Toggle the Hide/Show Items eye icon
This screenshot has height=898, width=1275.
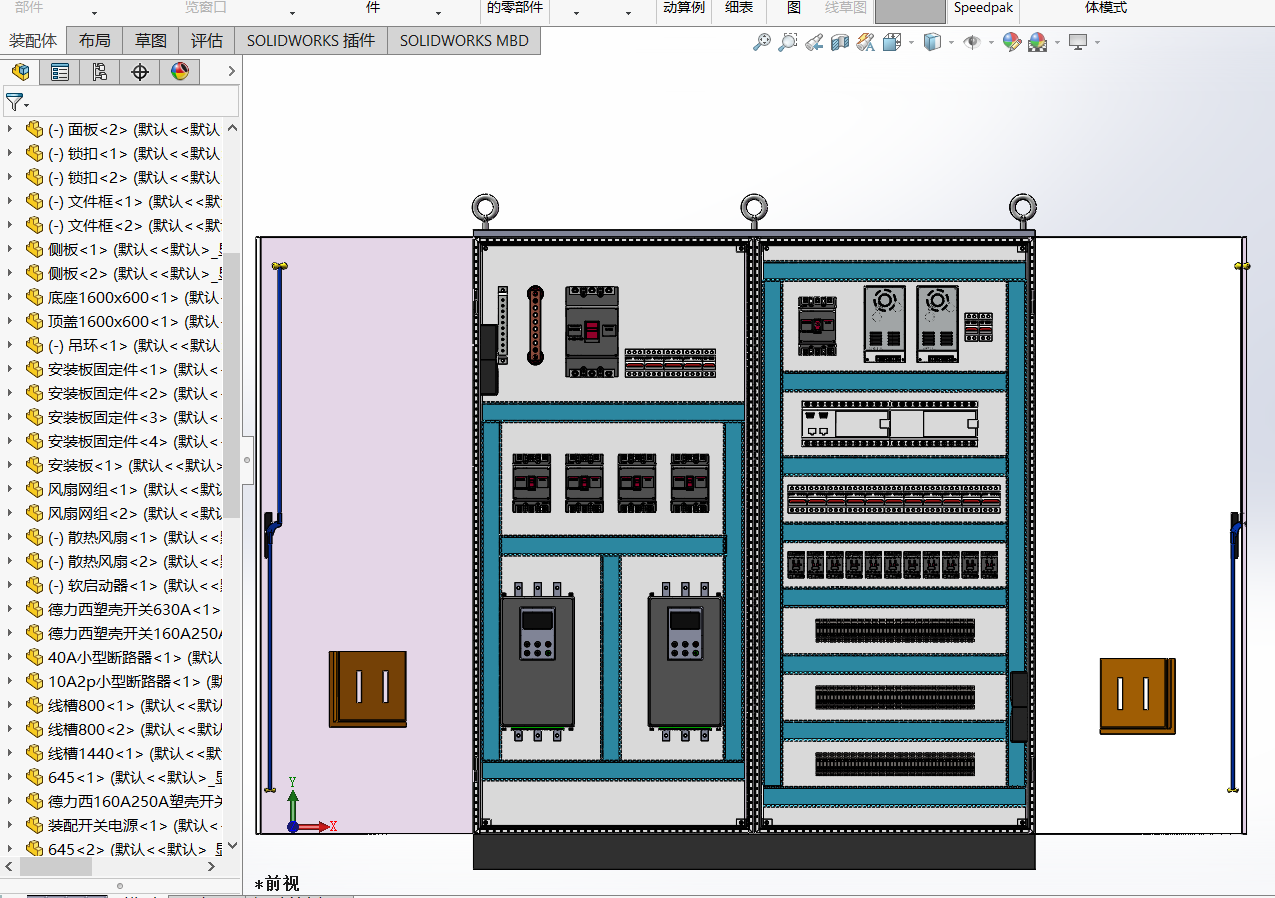pos(971,42)
